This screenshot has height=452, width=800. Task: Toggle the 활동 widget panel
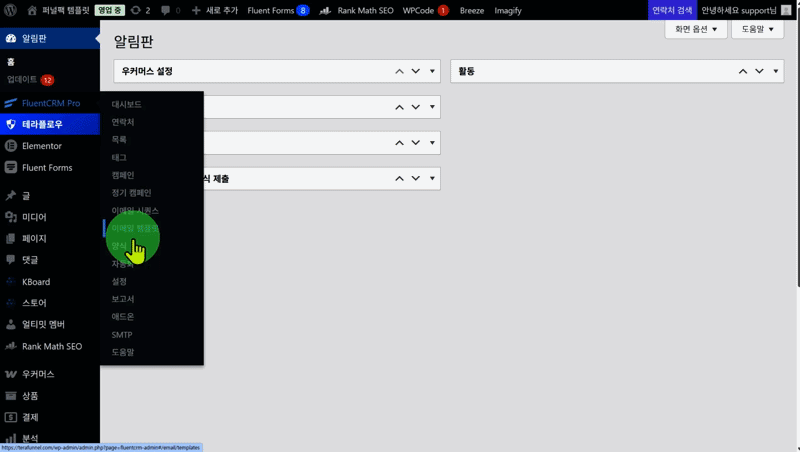click(775, 72)
